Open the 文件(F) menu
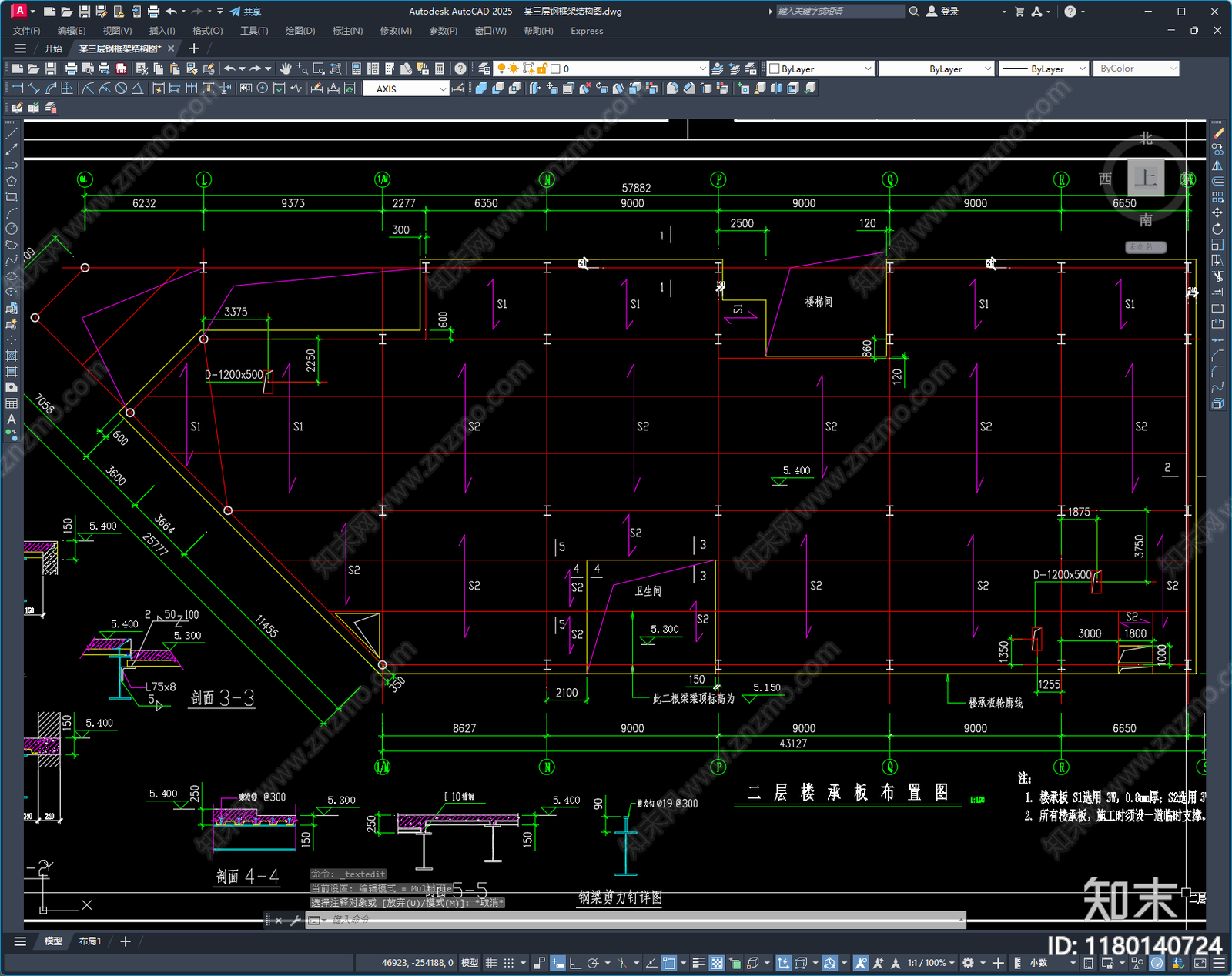Image resolution: width=1232 pixels, height=976 pixels. coord(26,31)
